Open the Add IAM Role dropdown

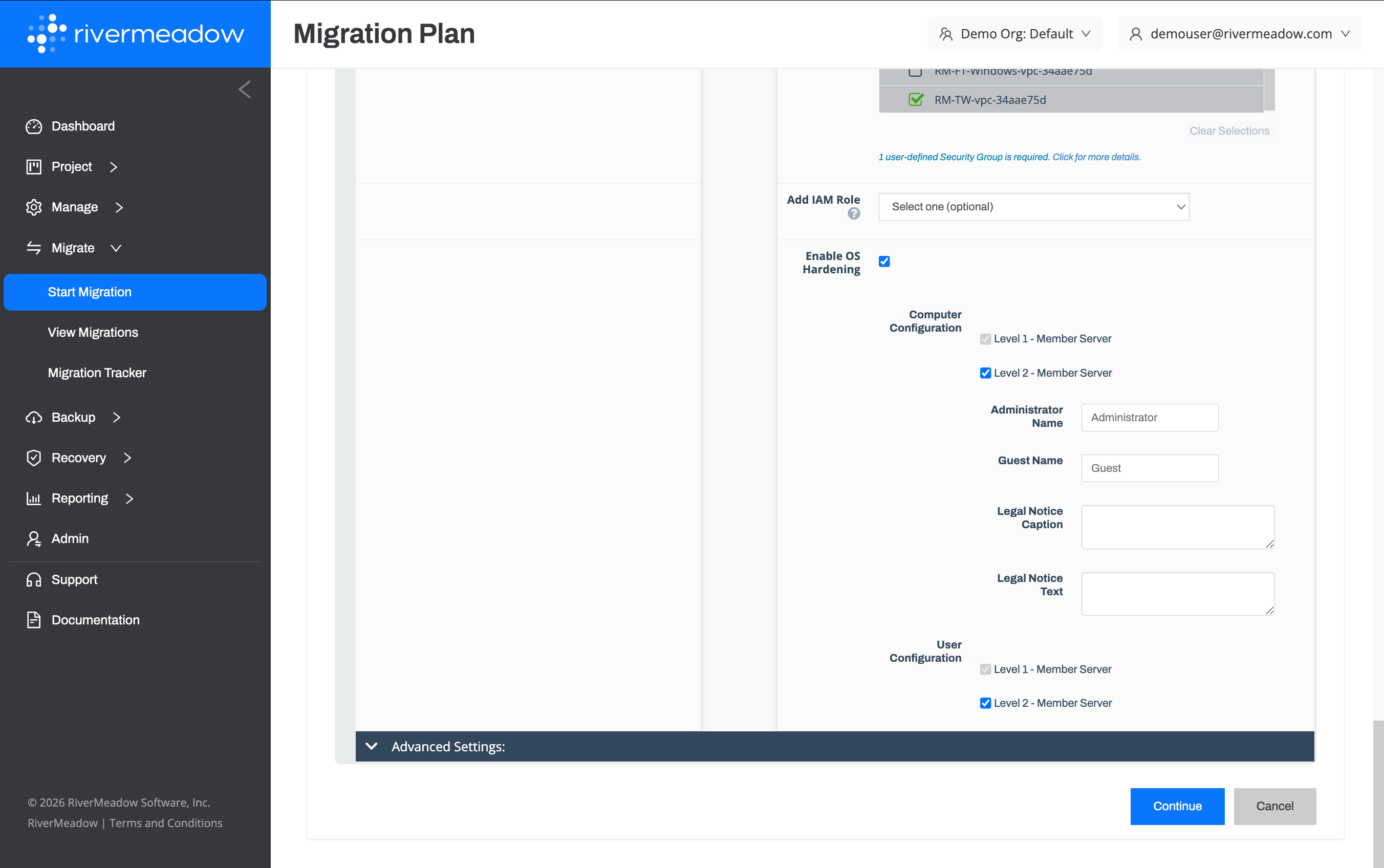(1033, 207)
